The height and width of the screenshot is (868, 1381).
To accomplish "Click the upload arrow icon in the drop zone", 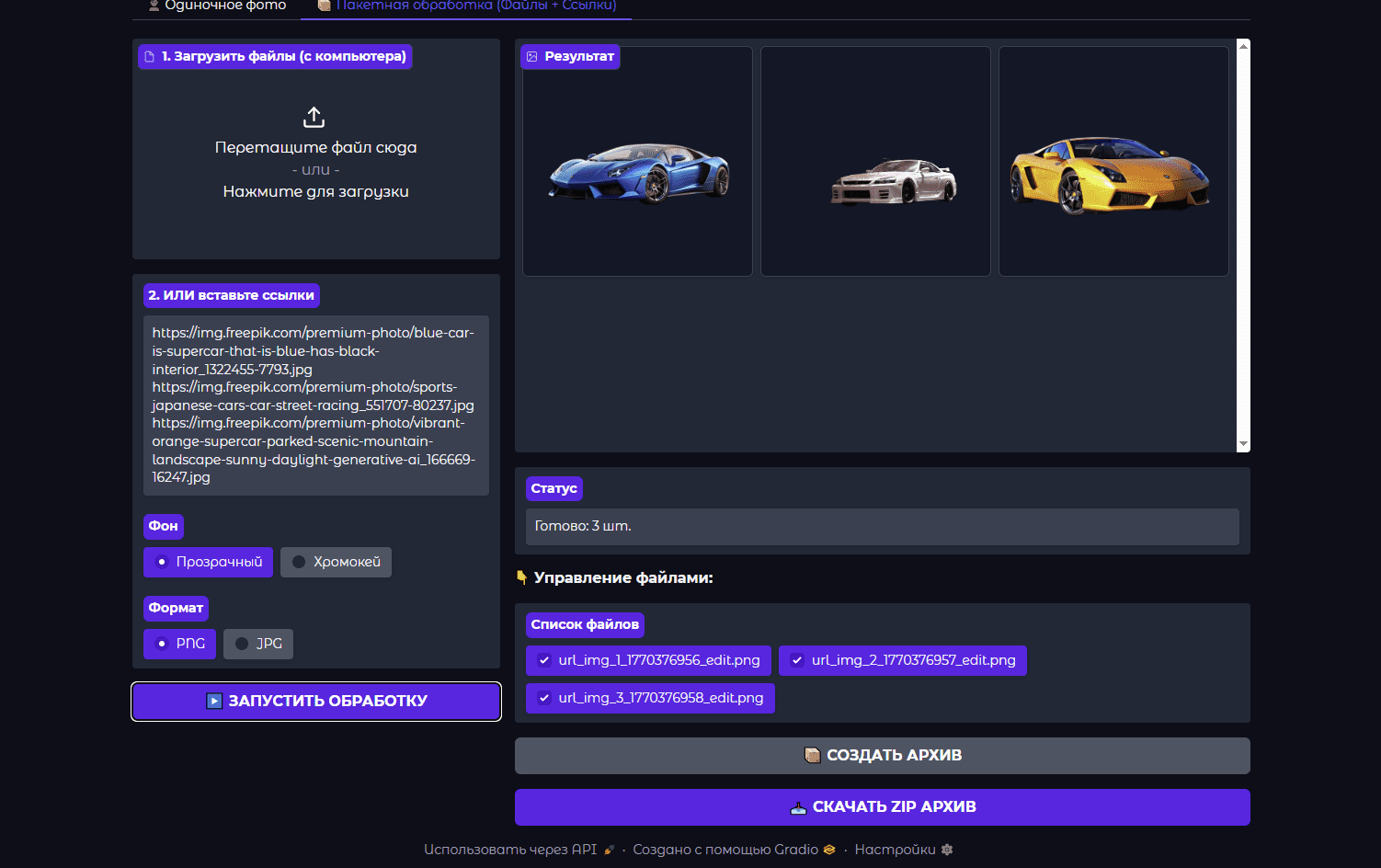I will pyautogui.click(x=314, y=118).
